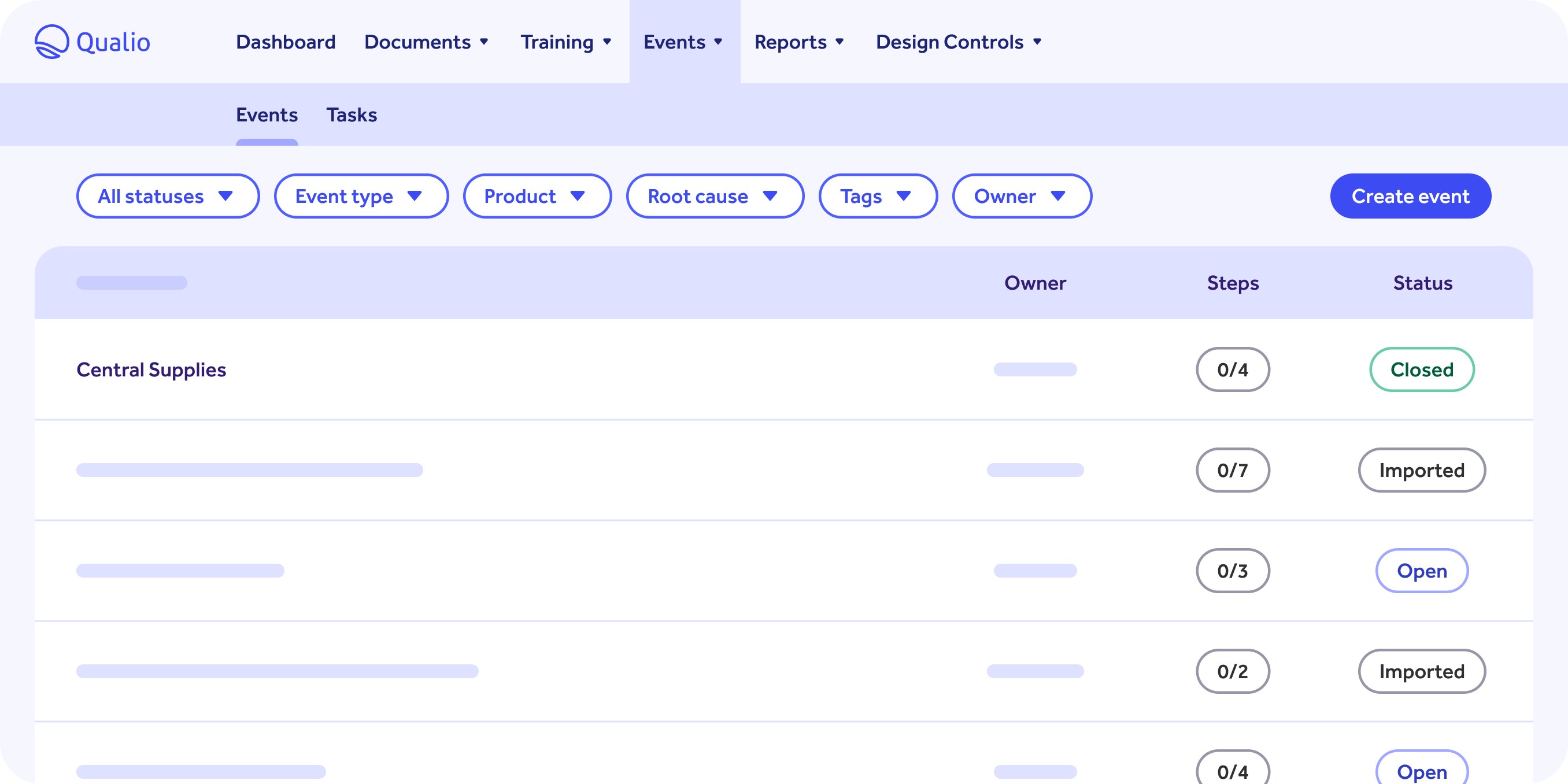The image size is (1568, 784).
Task: Expand the Training menu
Action: point(565,42)
